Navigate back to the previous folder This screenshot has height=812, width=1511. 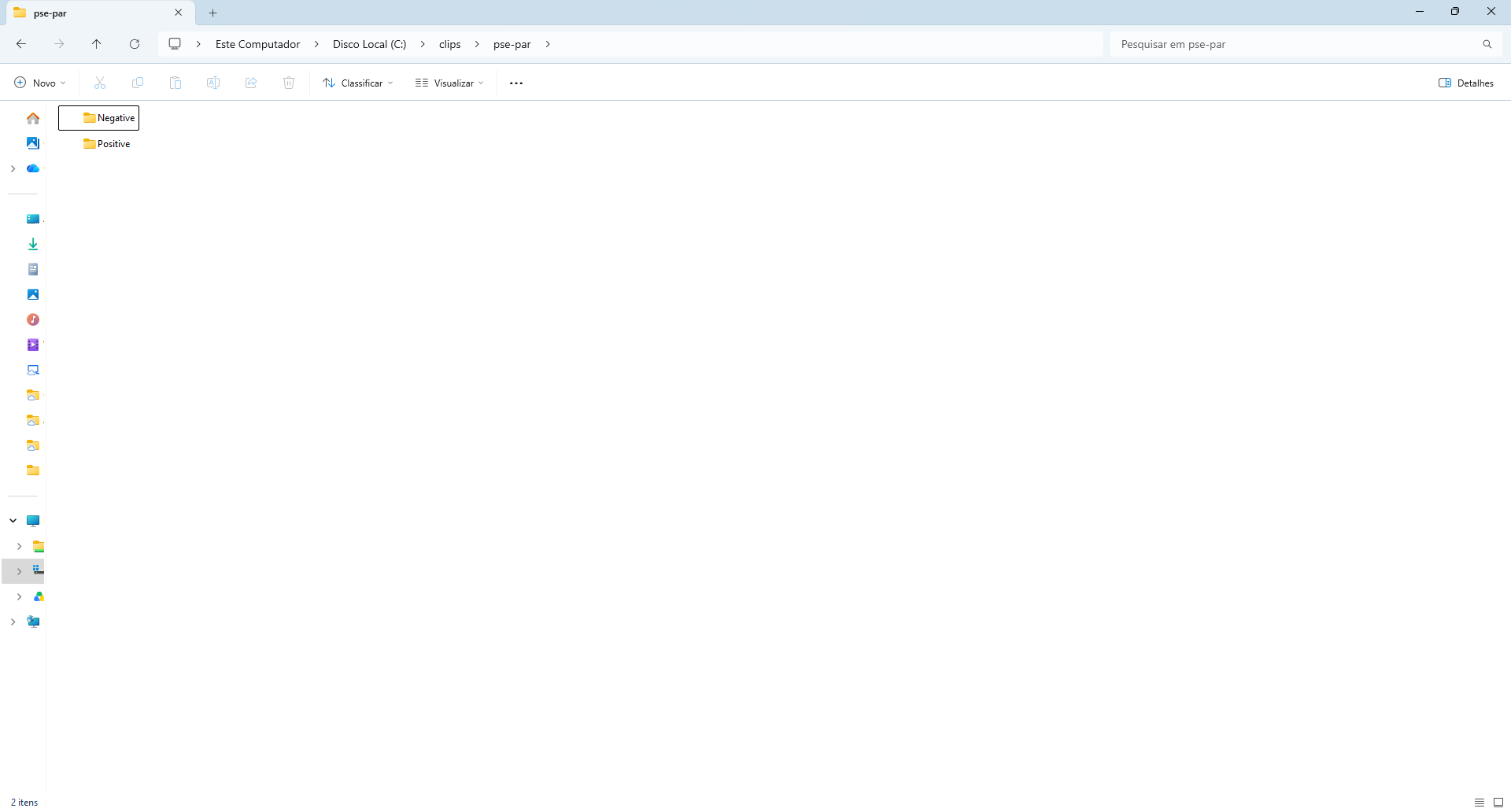(x=21, y=44)
